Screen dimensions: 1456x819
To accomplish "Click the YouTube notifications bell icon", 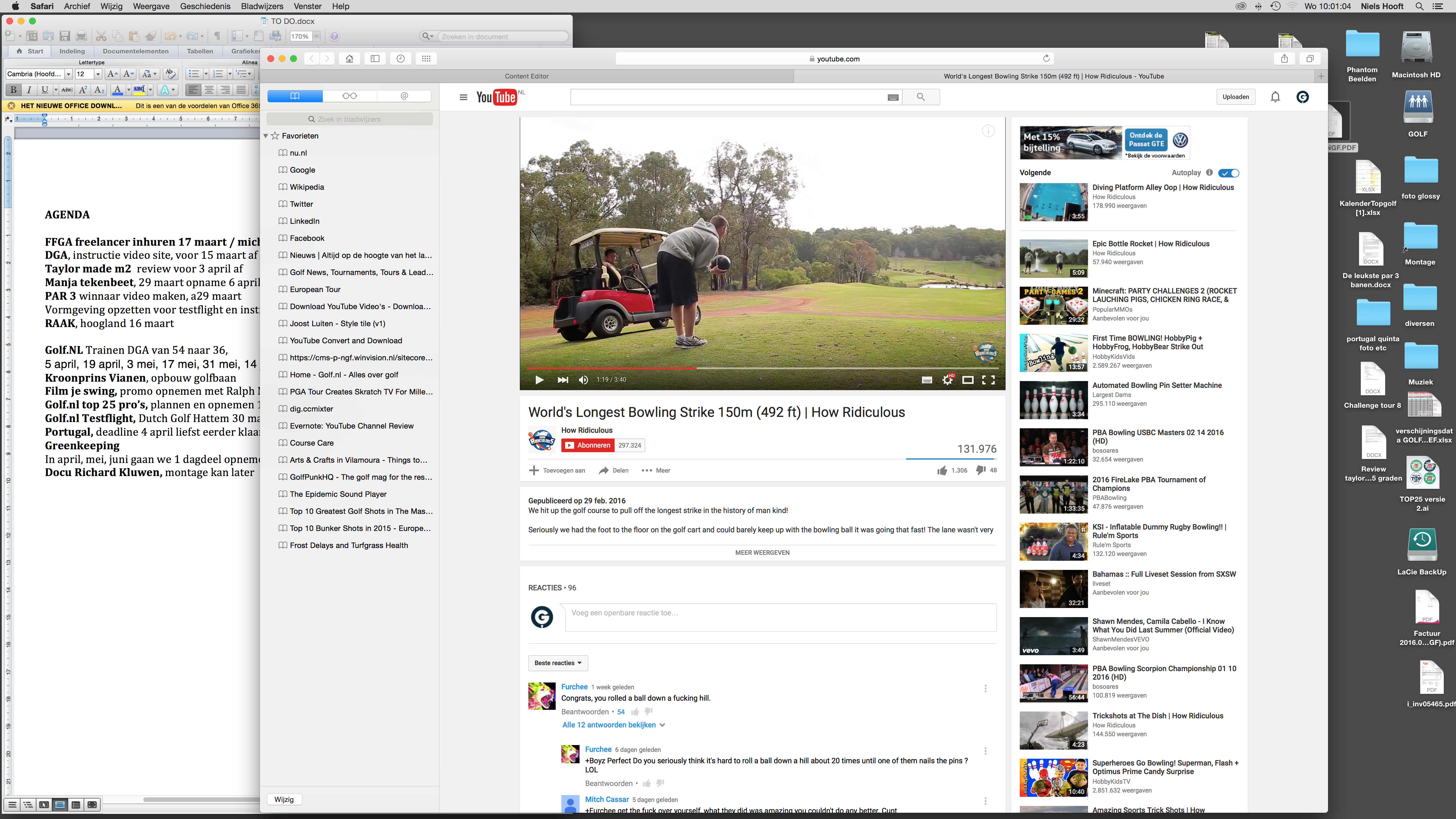I will 1275,97.
